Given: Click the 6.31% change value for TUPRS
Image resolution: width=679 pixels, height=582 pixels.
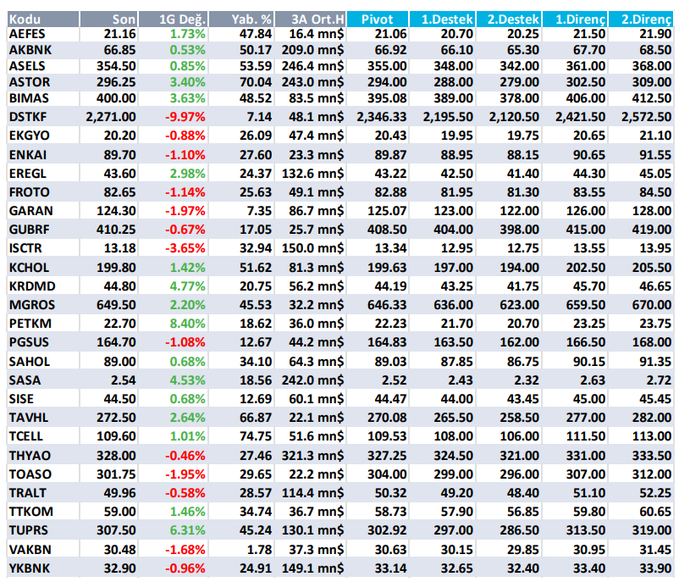Looking at the screenshot, I should 188,530.
